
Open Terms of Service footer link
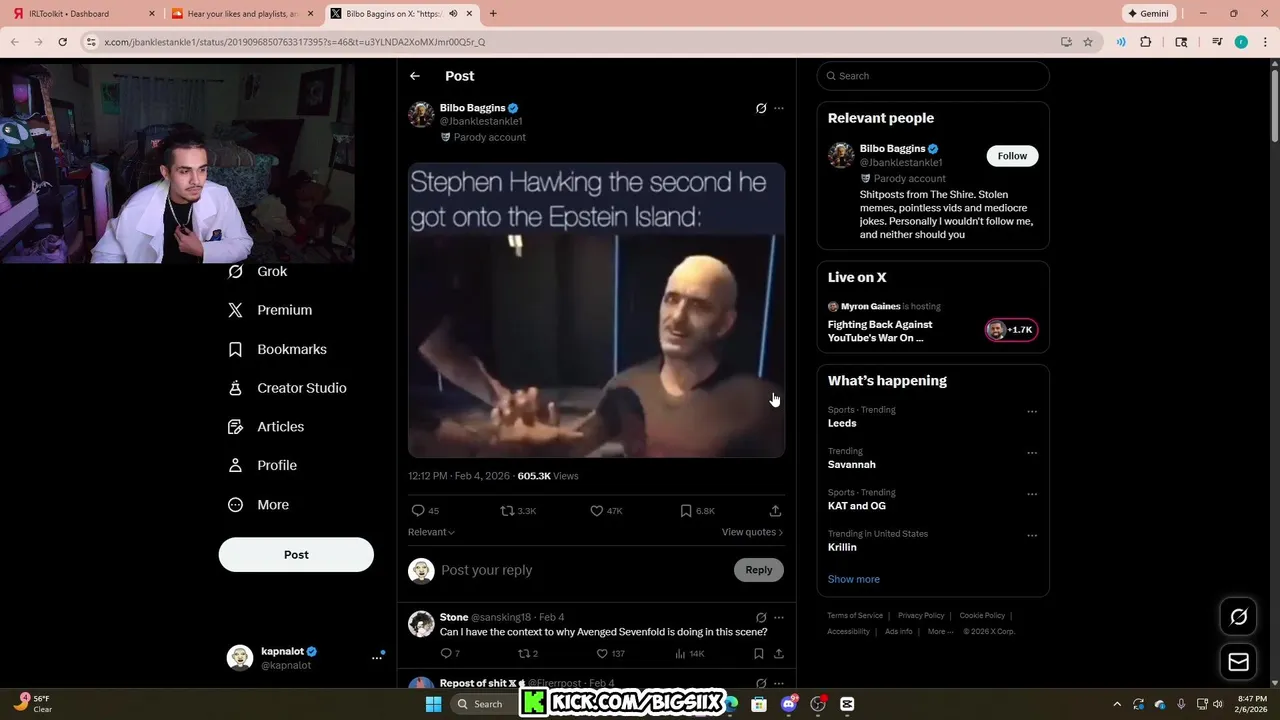tap(855, 616)
